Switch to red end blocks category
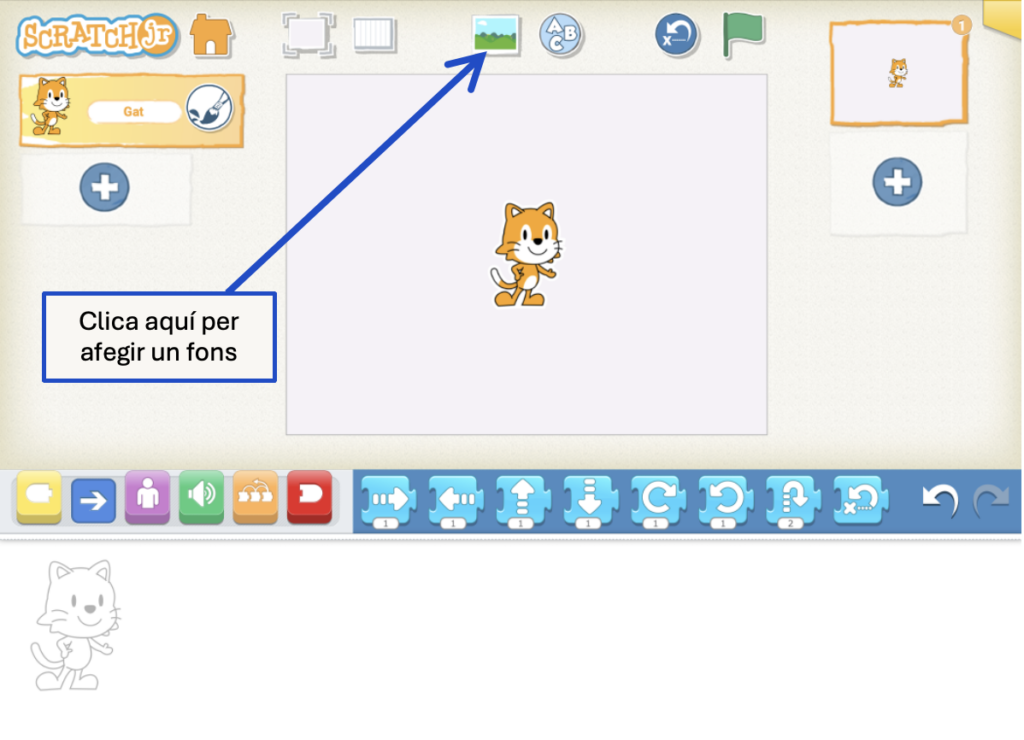Screen dimensions: 1024x740 point(309,497)
